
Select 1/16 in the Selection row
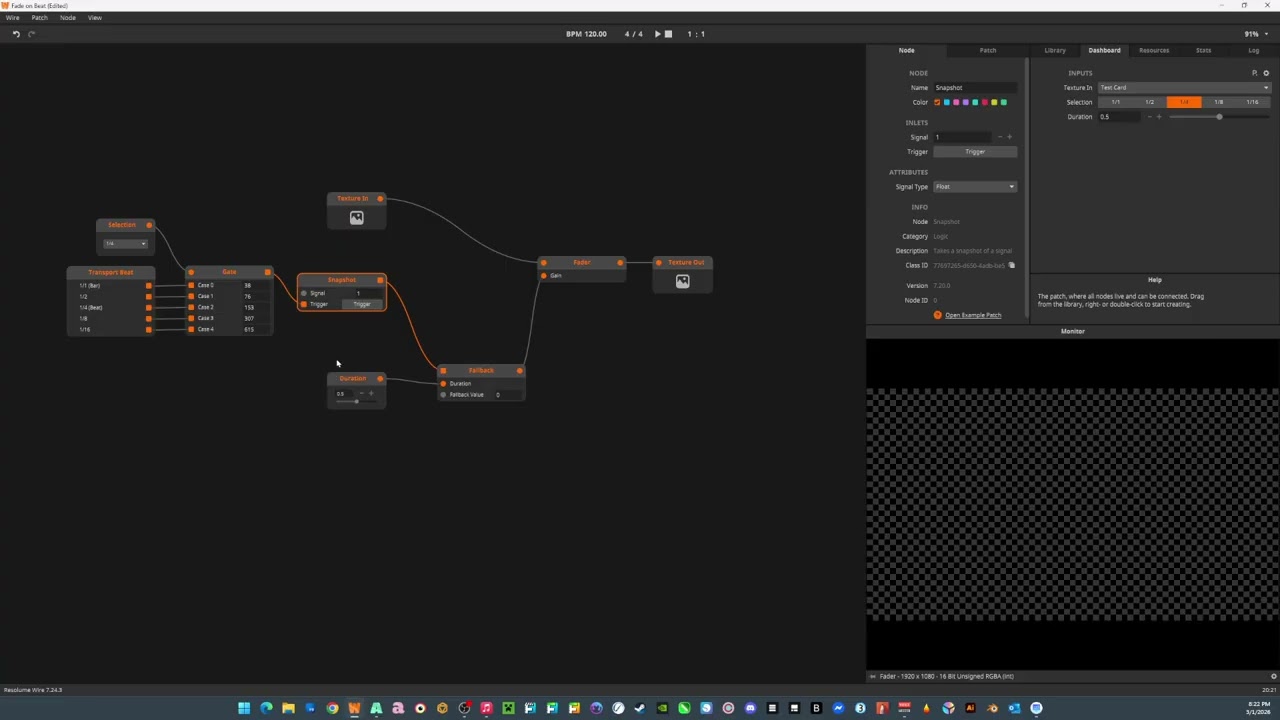pos(1252,102)
